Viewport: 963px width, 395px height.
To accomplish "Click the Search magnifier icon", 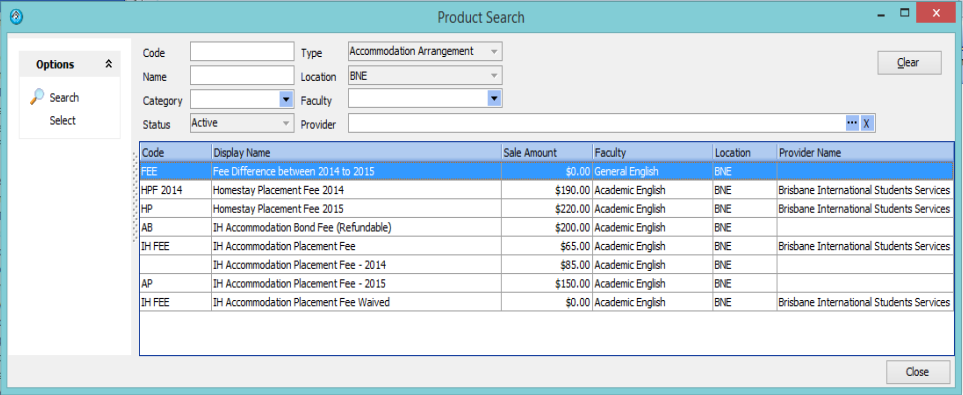I will [x=37, y=97].
